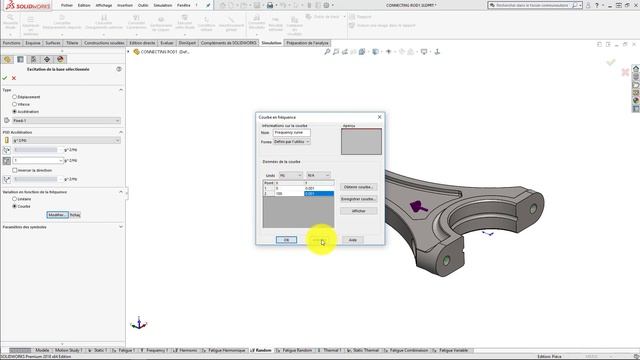
Task: Select the Accélération radio button
Action: point(15,111)
